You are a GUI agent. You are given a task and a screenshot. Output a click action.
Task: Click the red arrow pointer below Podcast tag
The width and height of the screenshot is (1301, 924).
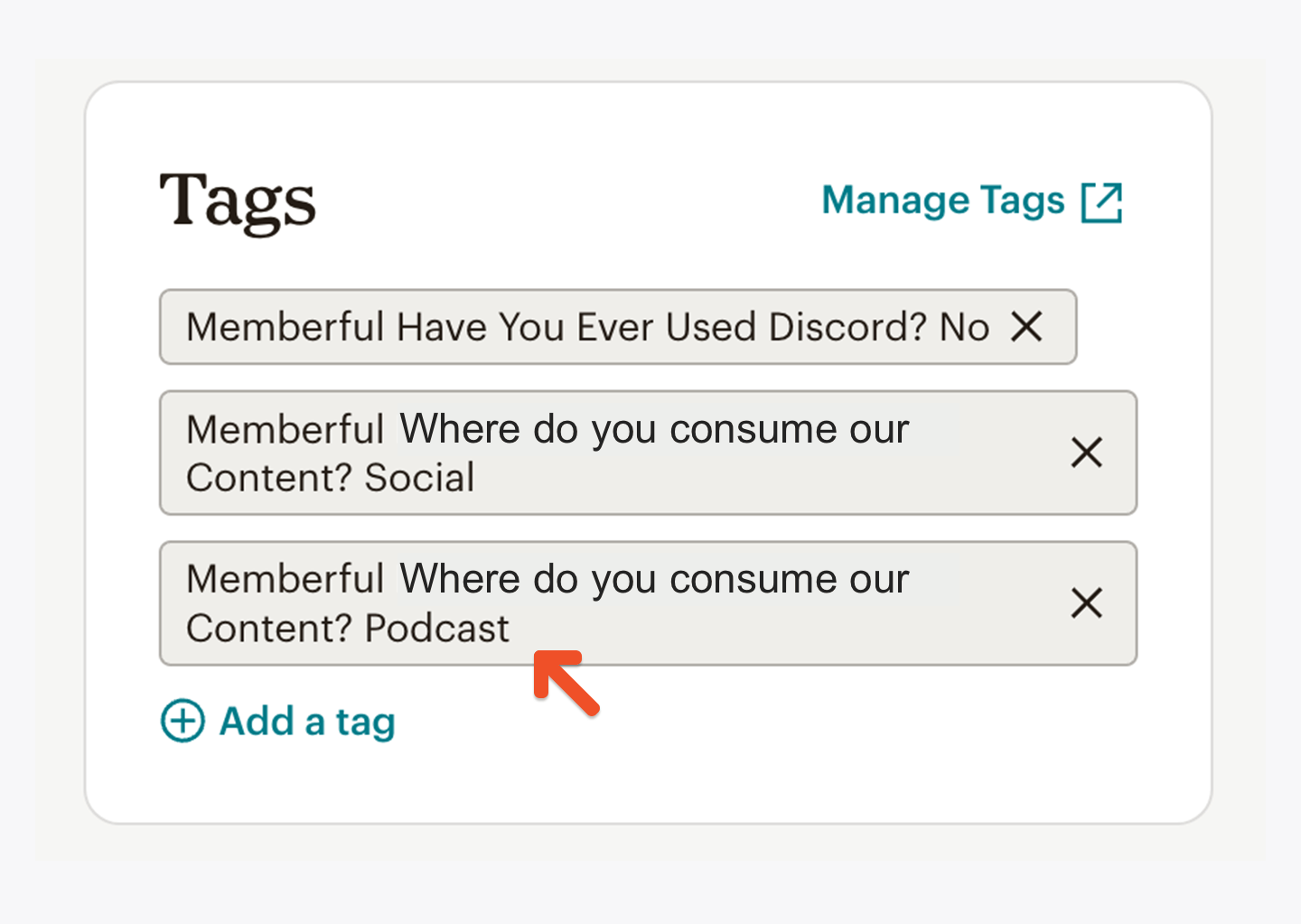pos(566,683)
